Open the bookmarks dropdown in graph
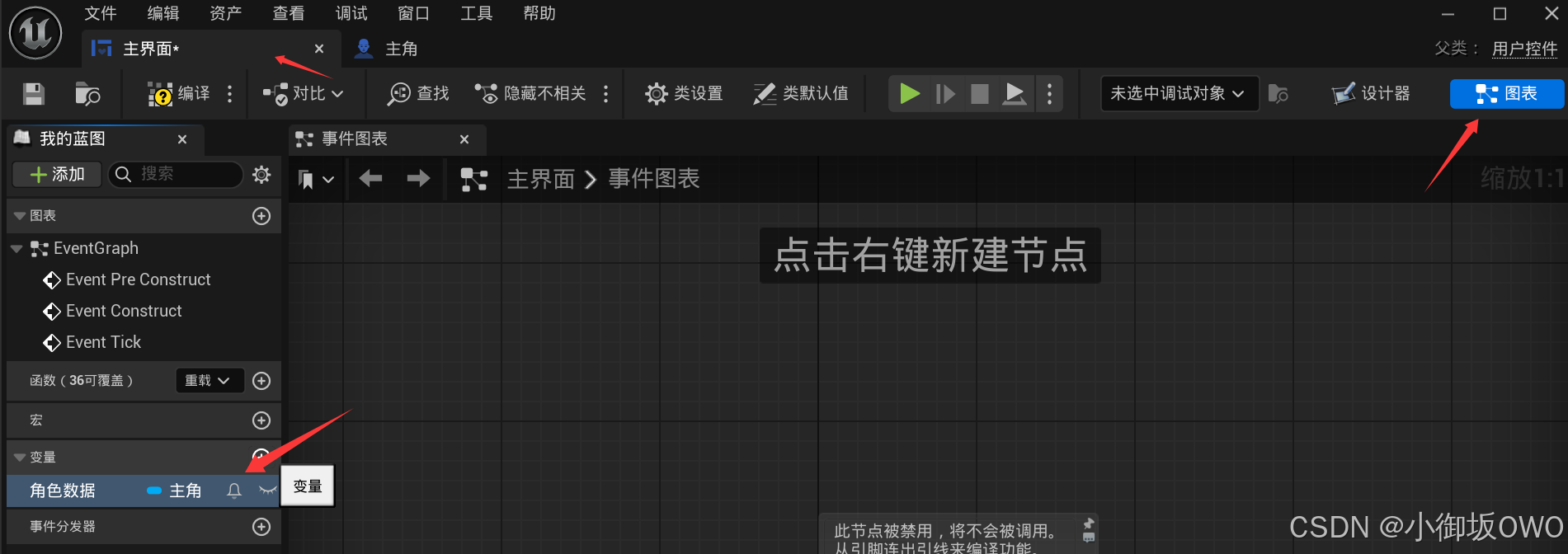 pos(316,179)
